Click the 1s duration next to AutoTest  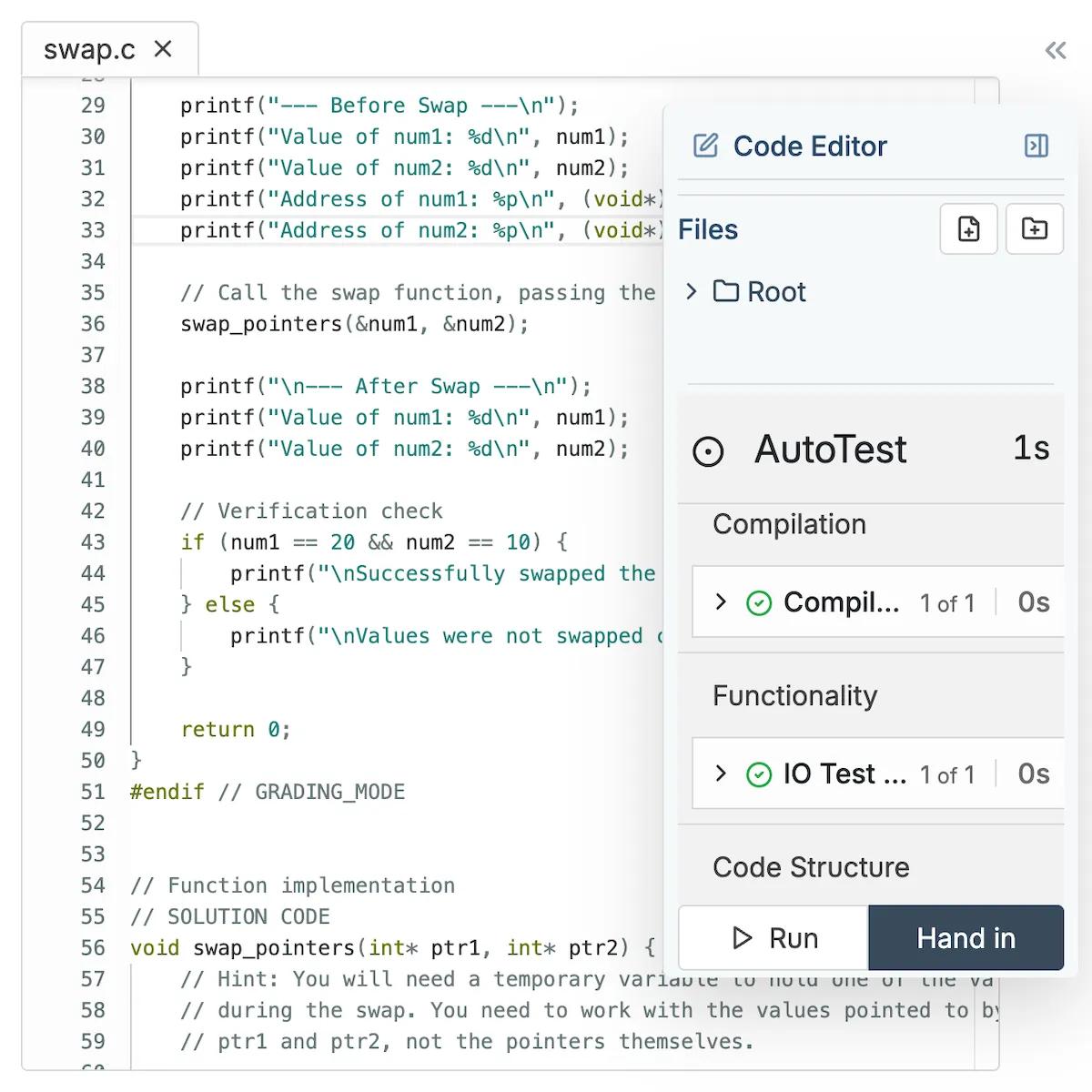click(x=1029, y=448)
